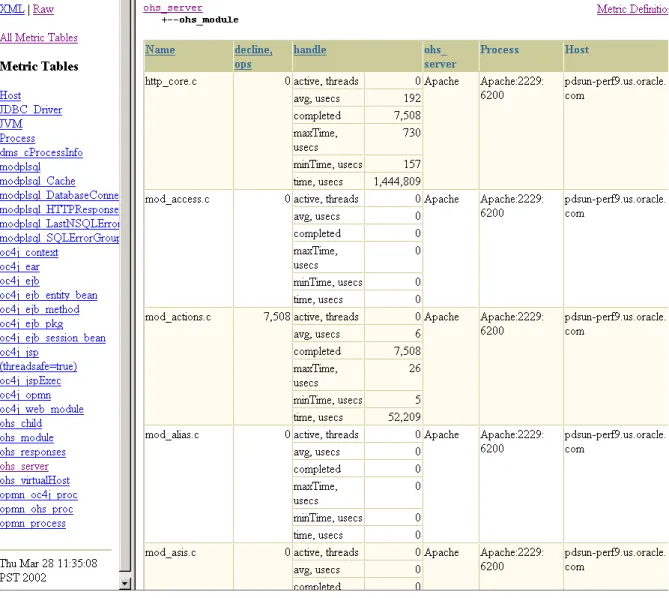Click mod_asis.c row name
Screen dimensions: 669x598
pyautogui.click(x=170, y=552)
